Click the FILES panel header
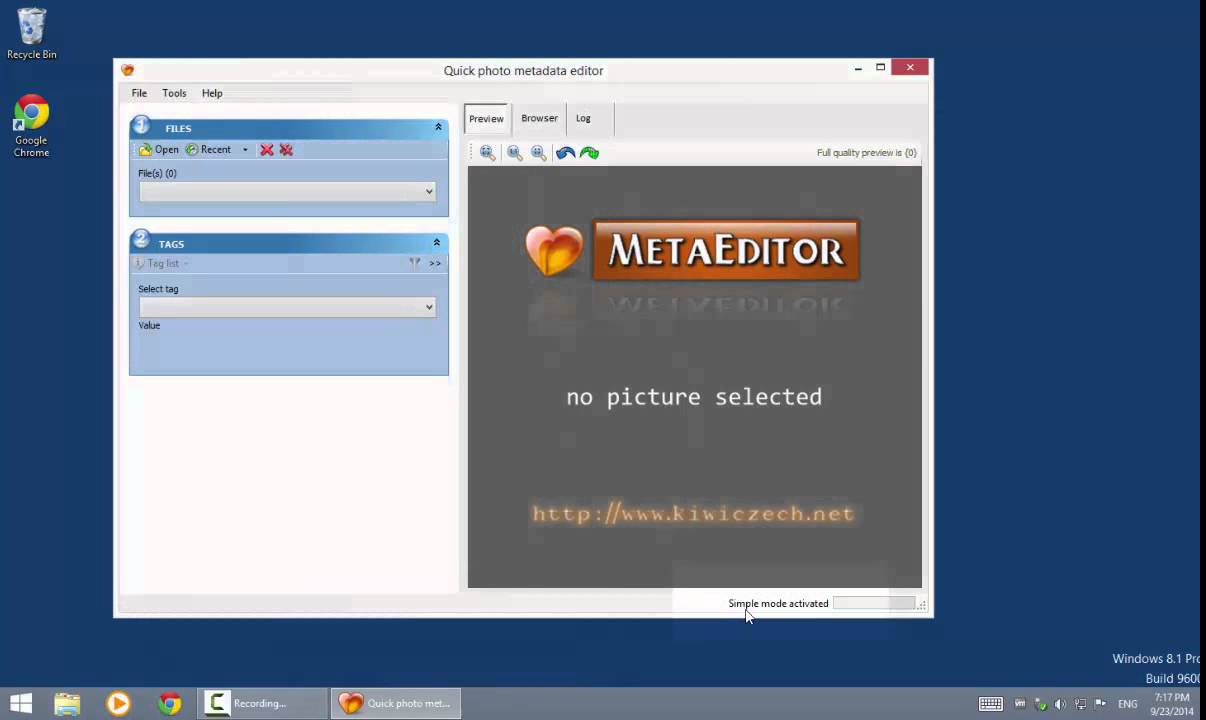1206x720 pixels. (288, 128)
